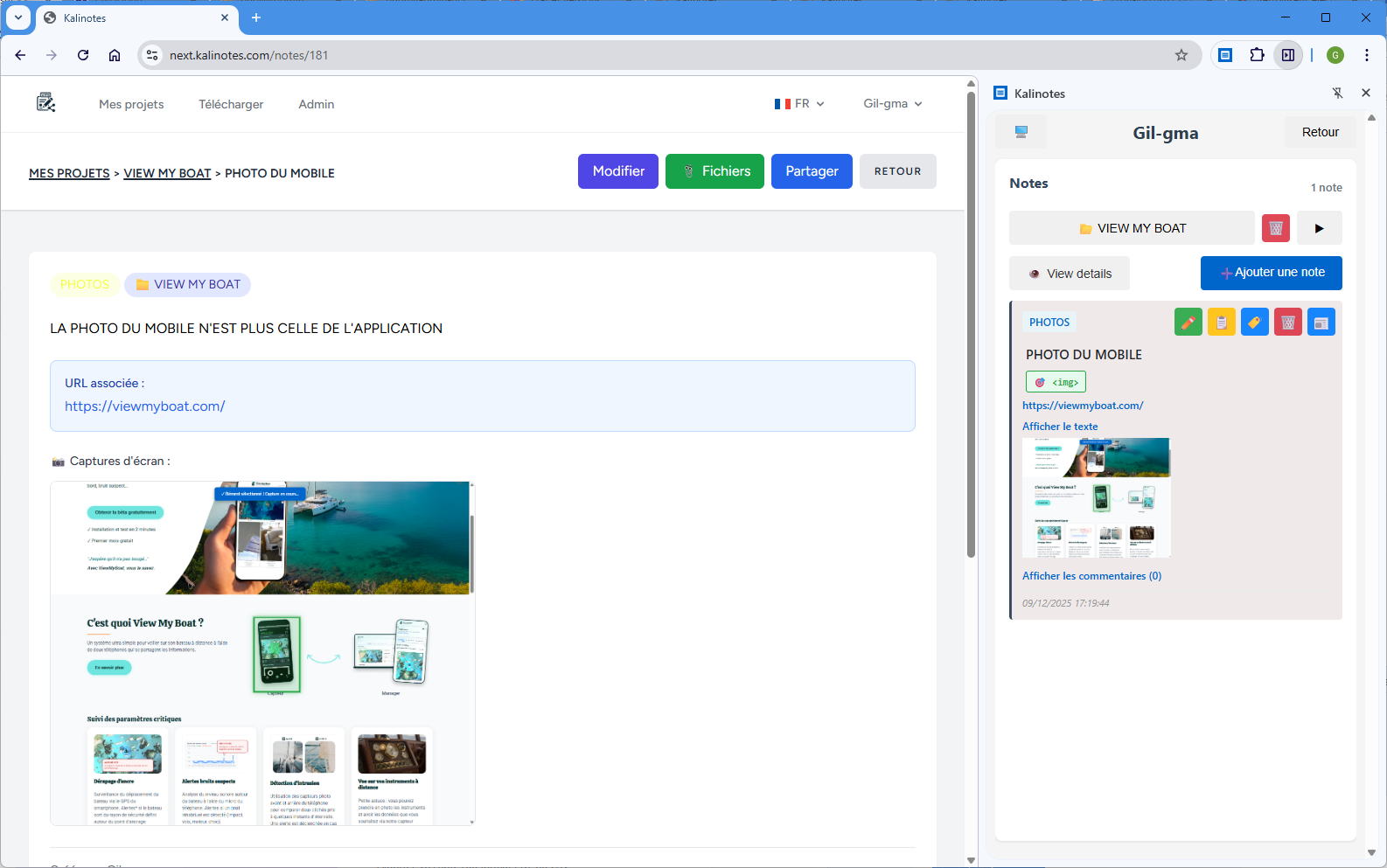
Task: Open Mes projets in the navigation
Action: click(131, 104)
